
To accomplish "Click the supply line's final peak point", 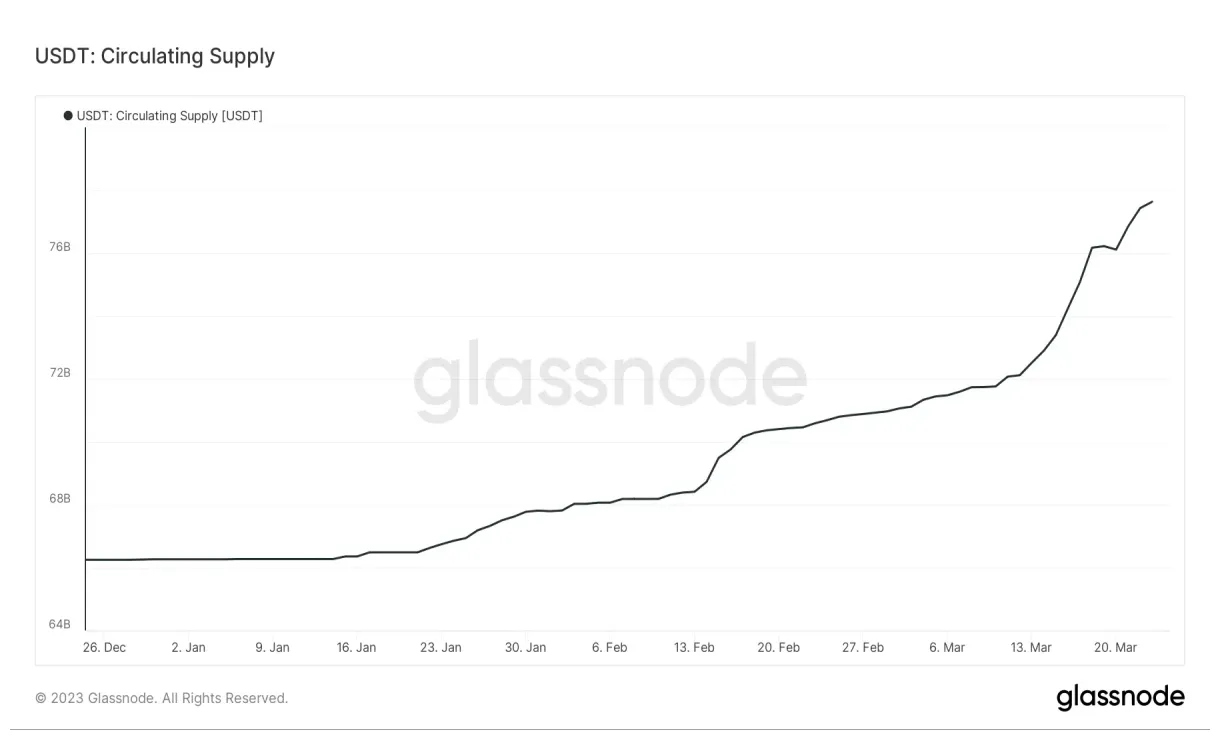I will tap(1152, 202).
